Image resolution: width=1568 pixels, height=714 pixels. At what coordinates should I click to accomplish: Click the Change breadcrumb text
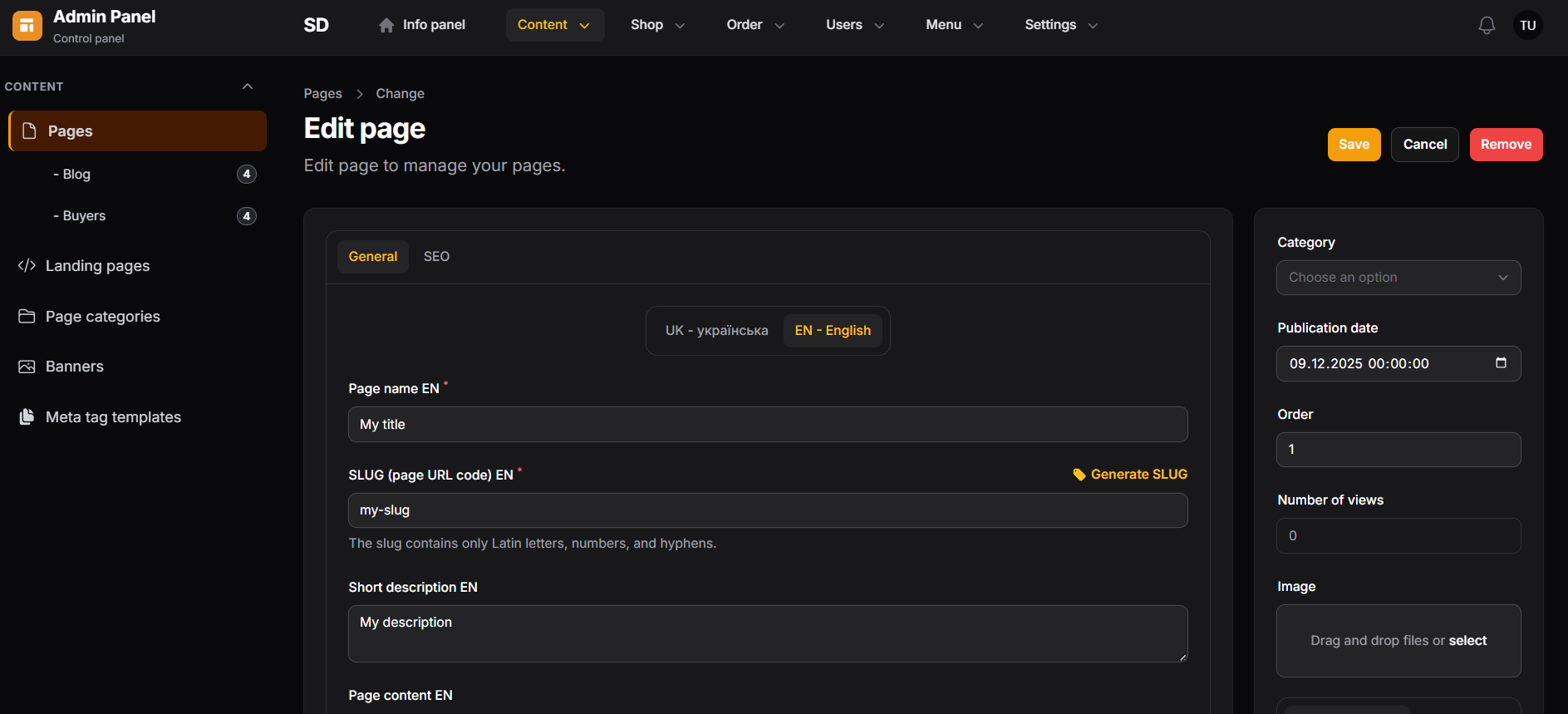tap(400, 93)
